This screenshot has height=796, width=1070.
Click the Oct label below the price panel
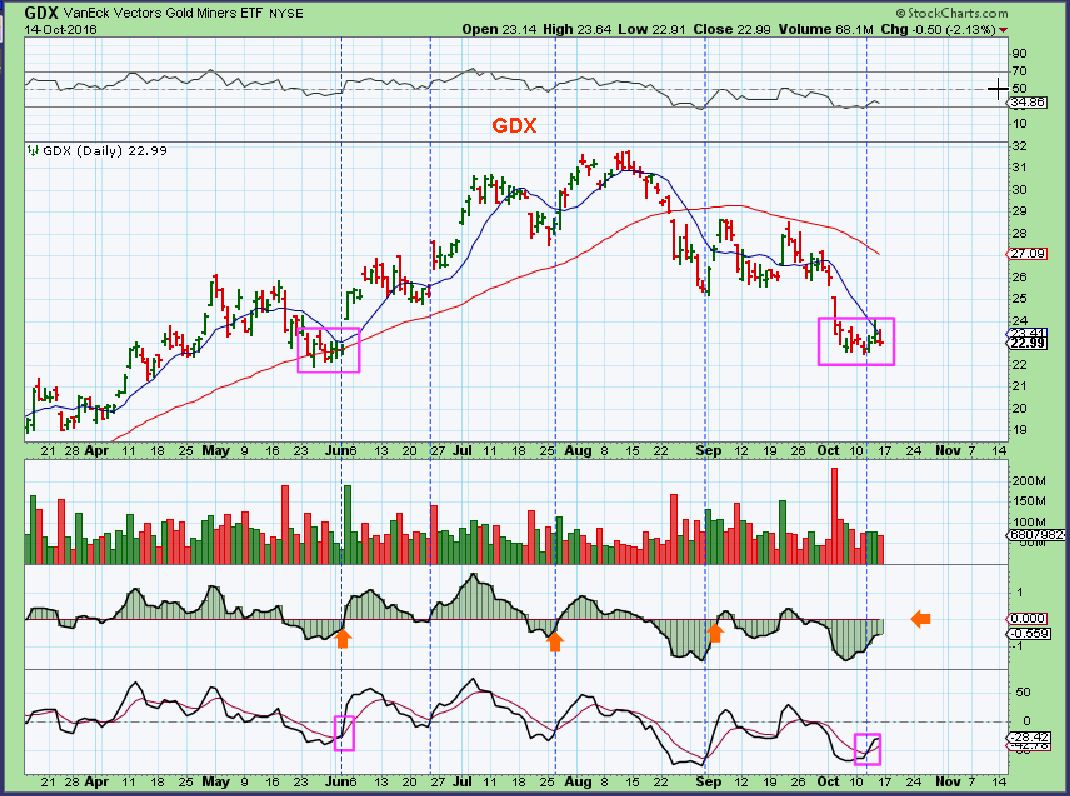pyautogui.click(x=828, y=451)
